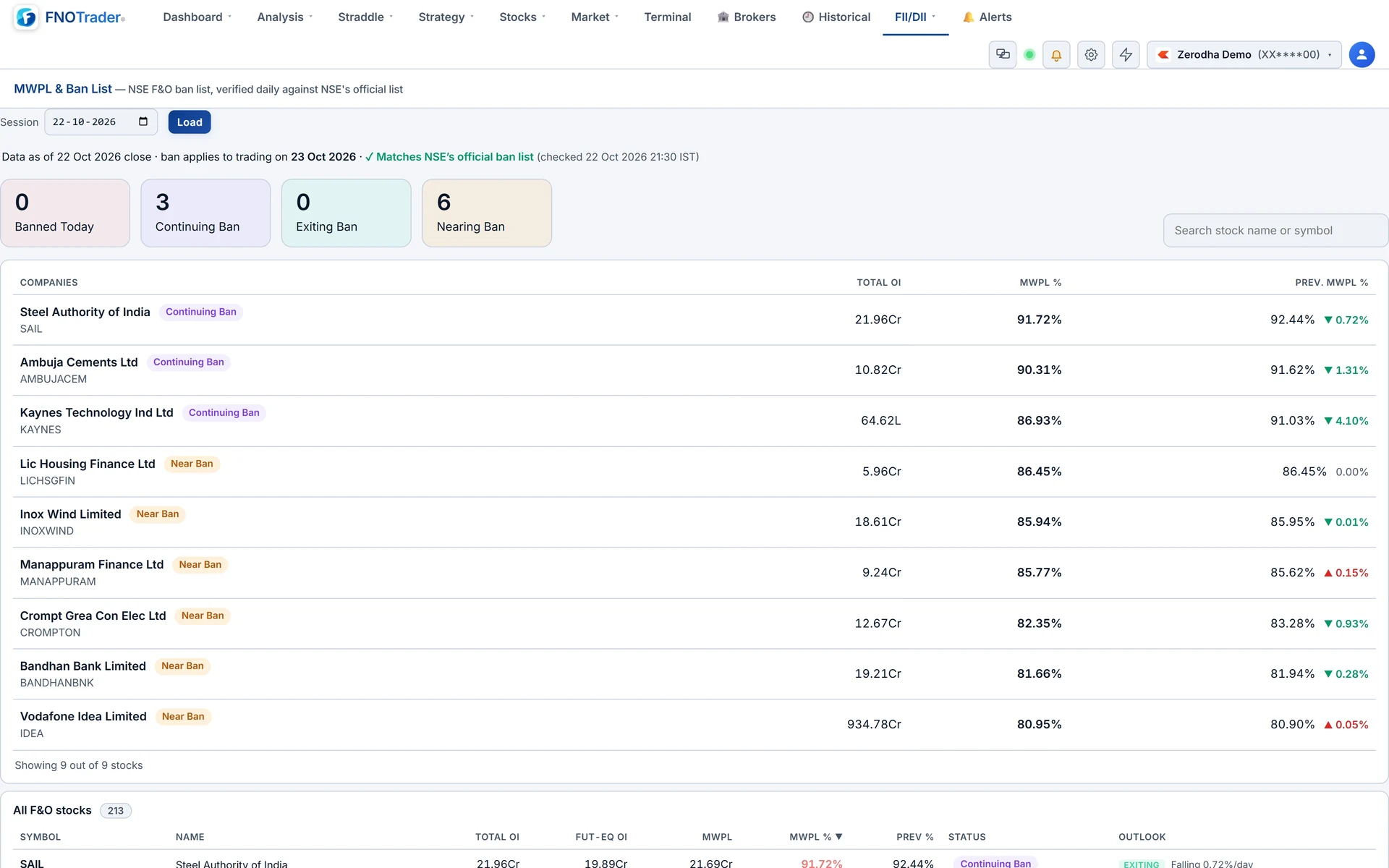
Task: Filter by Exiting Ban card
Action: [x=346, y=213]
